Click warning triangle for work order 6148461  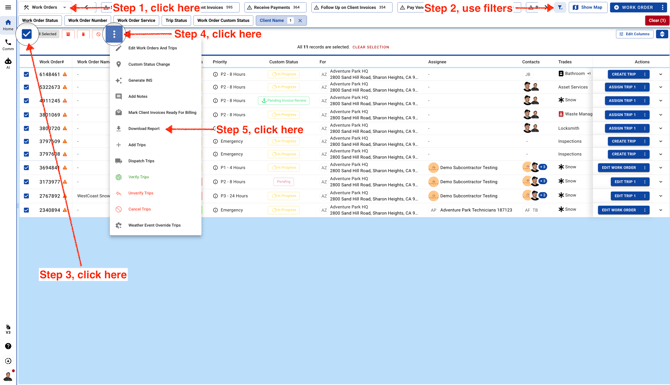65,74
